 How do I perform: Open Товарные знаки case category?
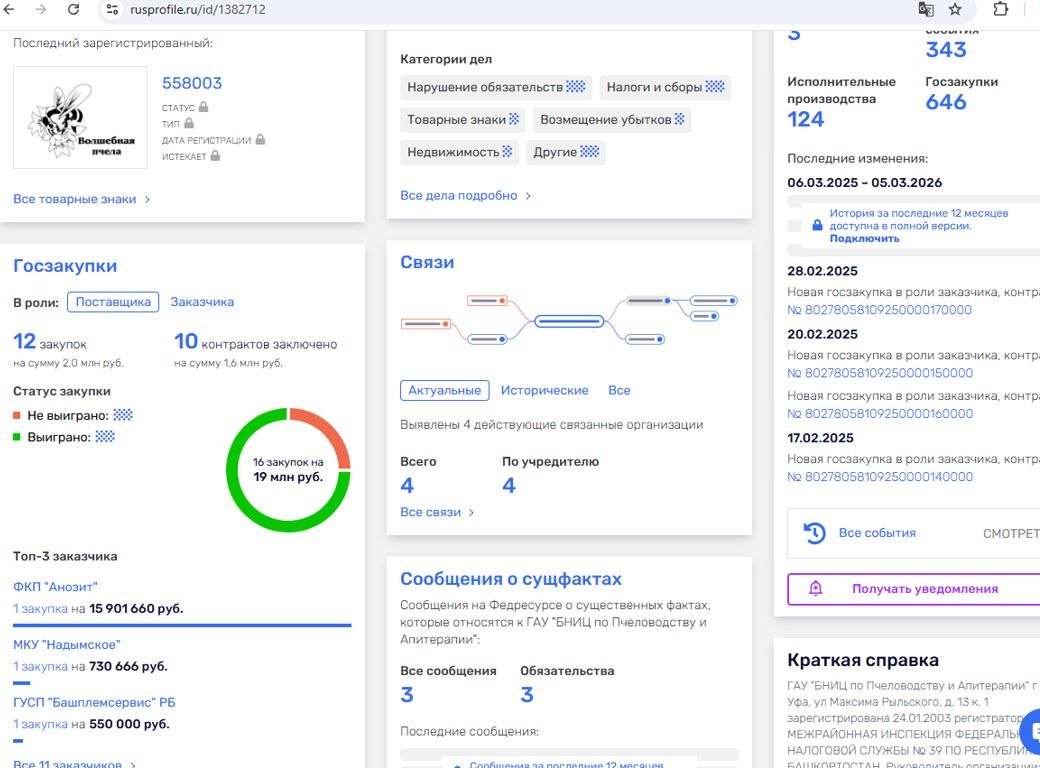click(x=463, y=119)
